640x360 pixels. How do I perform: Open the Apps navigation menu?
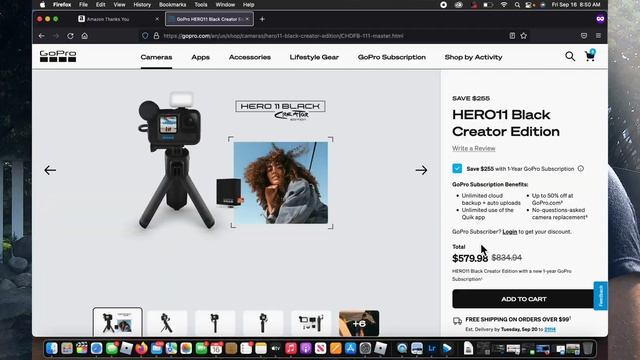tap(200, 57)
